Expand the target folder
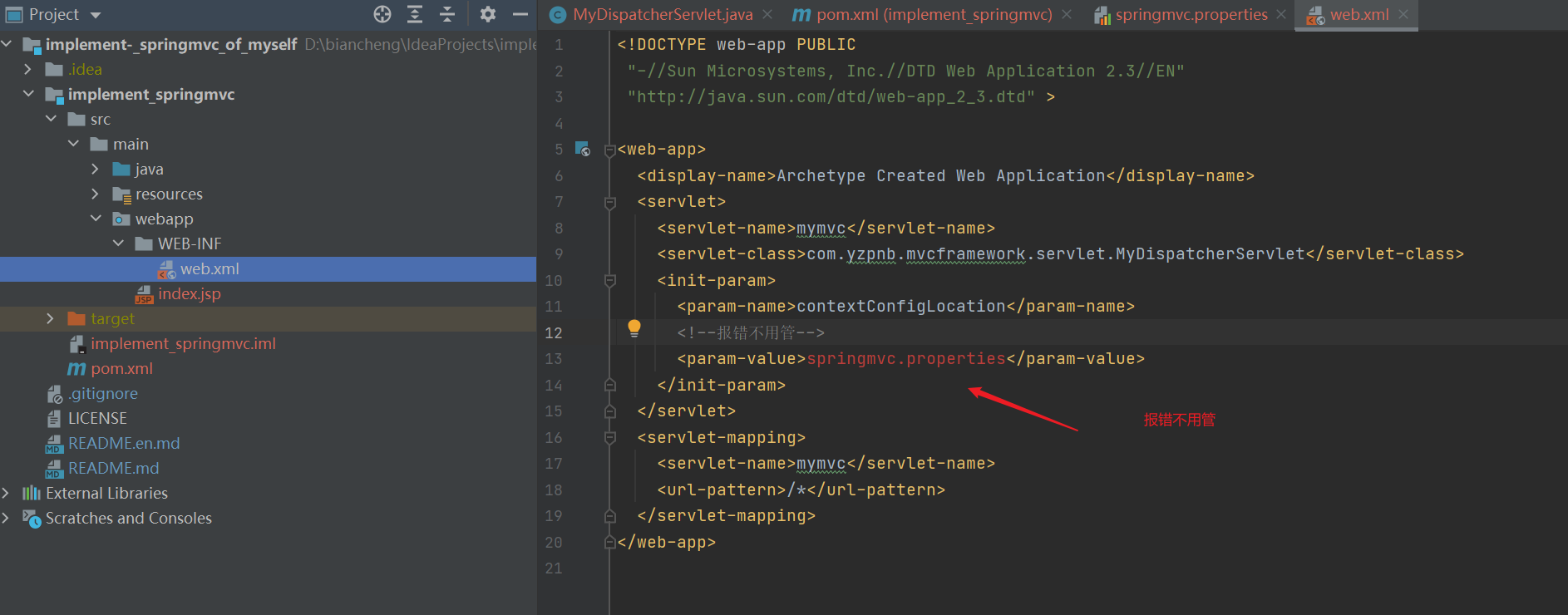Viewport: 1568px width, 615px height. tap(51, 318)
